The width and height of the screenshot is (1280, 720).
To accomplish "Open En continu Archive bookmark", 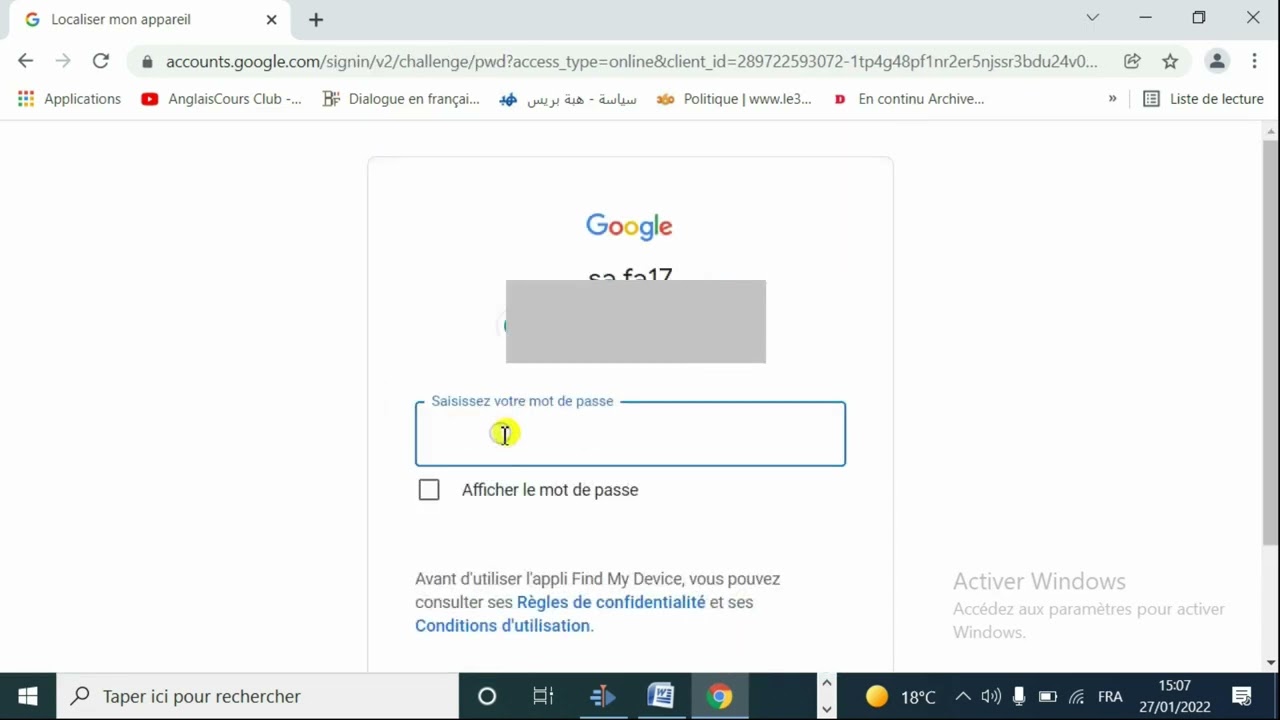I will pos(908,99).
